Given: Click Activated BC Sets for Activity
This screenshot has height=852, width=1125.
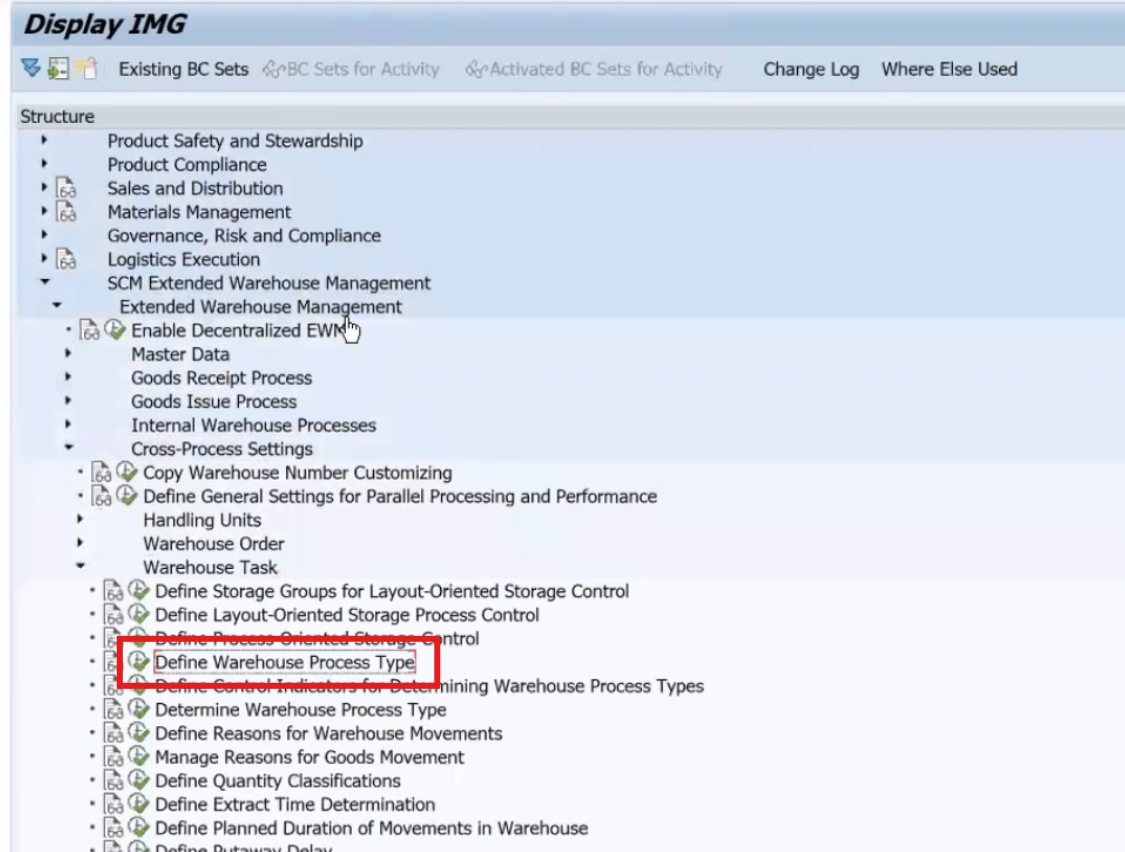Looking at the screenshot, I should [x=594, y=69].
